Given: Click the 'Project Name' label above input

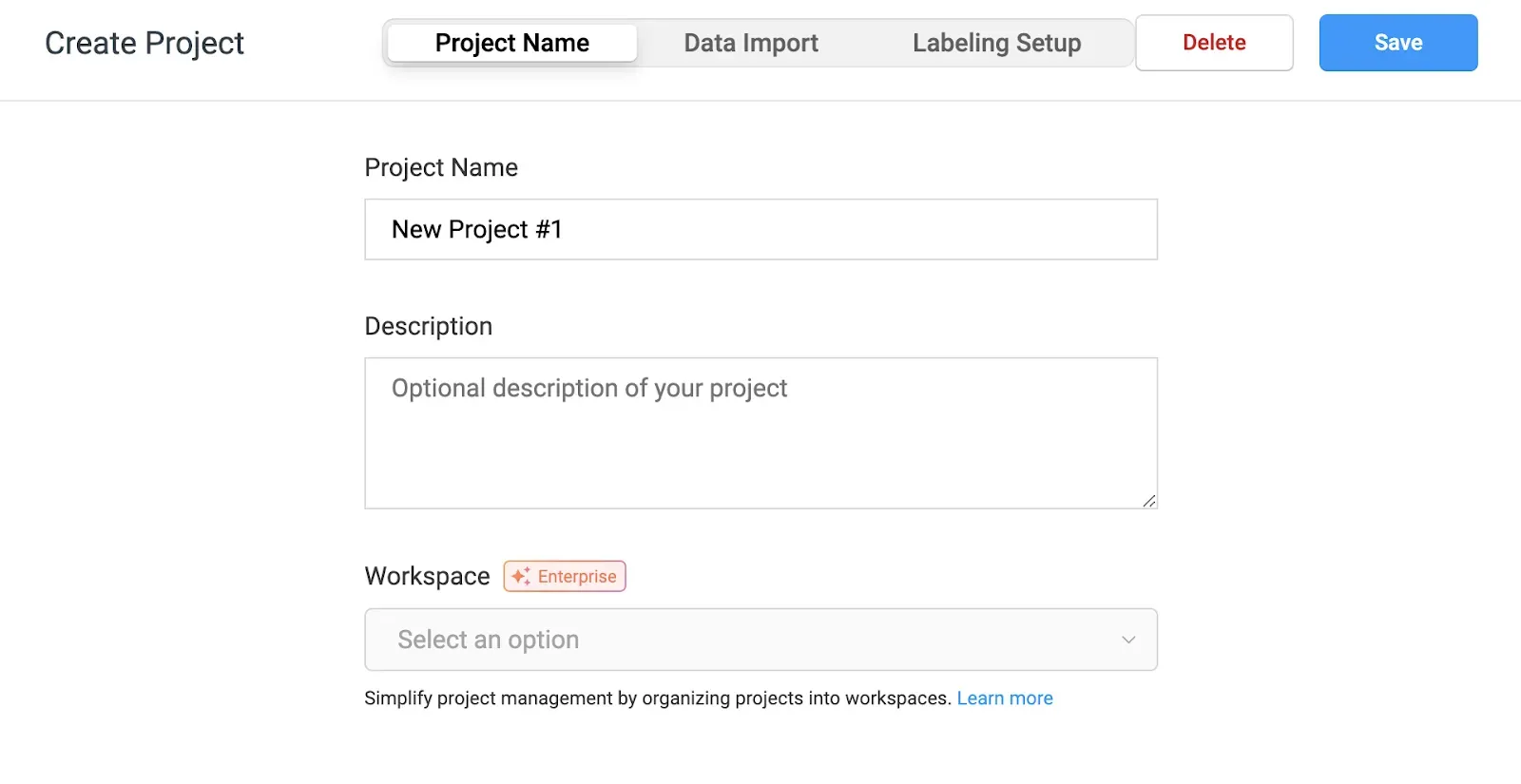Looking at the screenshot, I should tap(441, 167).
